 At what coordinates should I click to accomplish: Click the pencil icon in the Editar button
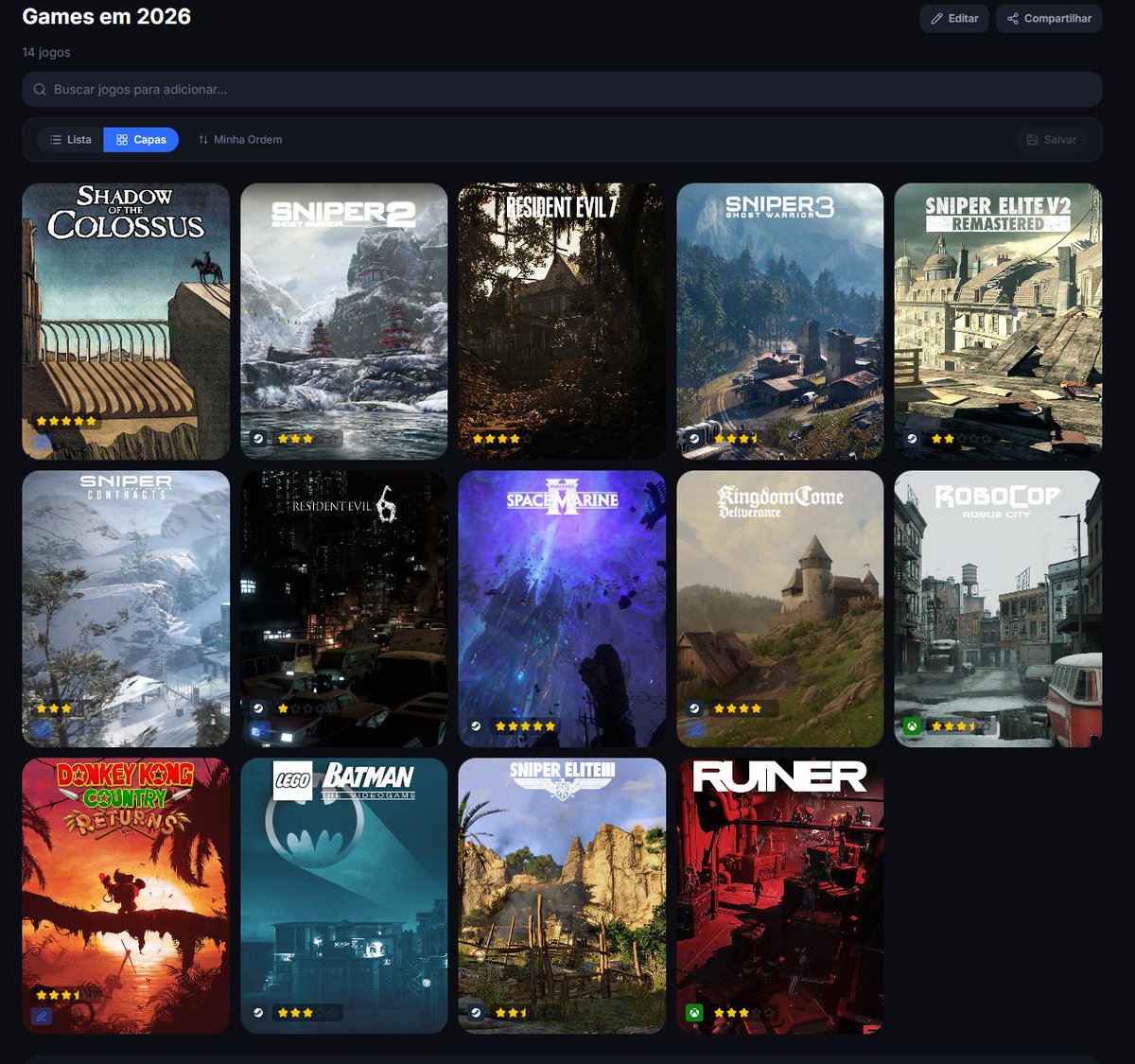point(936,19)
